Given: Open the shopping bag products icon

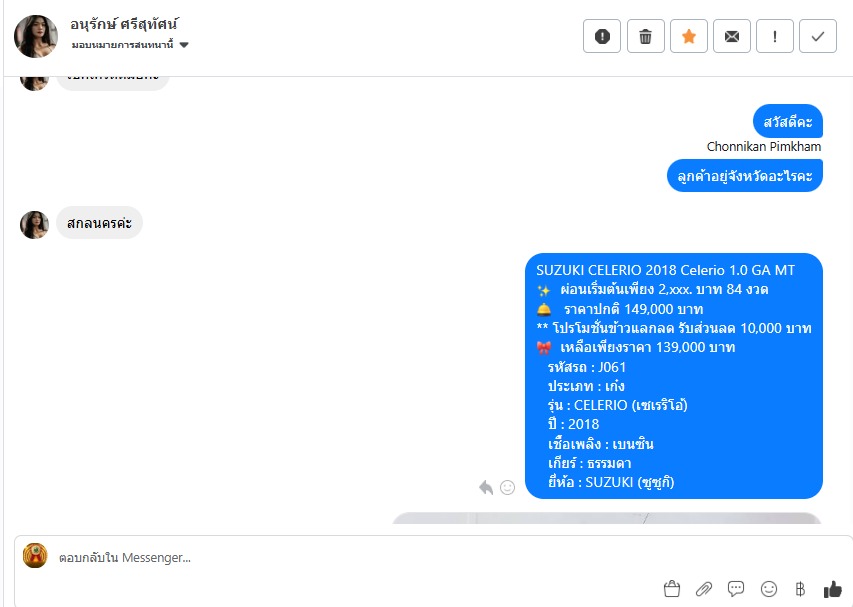Looking at the screenshot, I should coord(672,589).
